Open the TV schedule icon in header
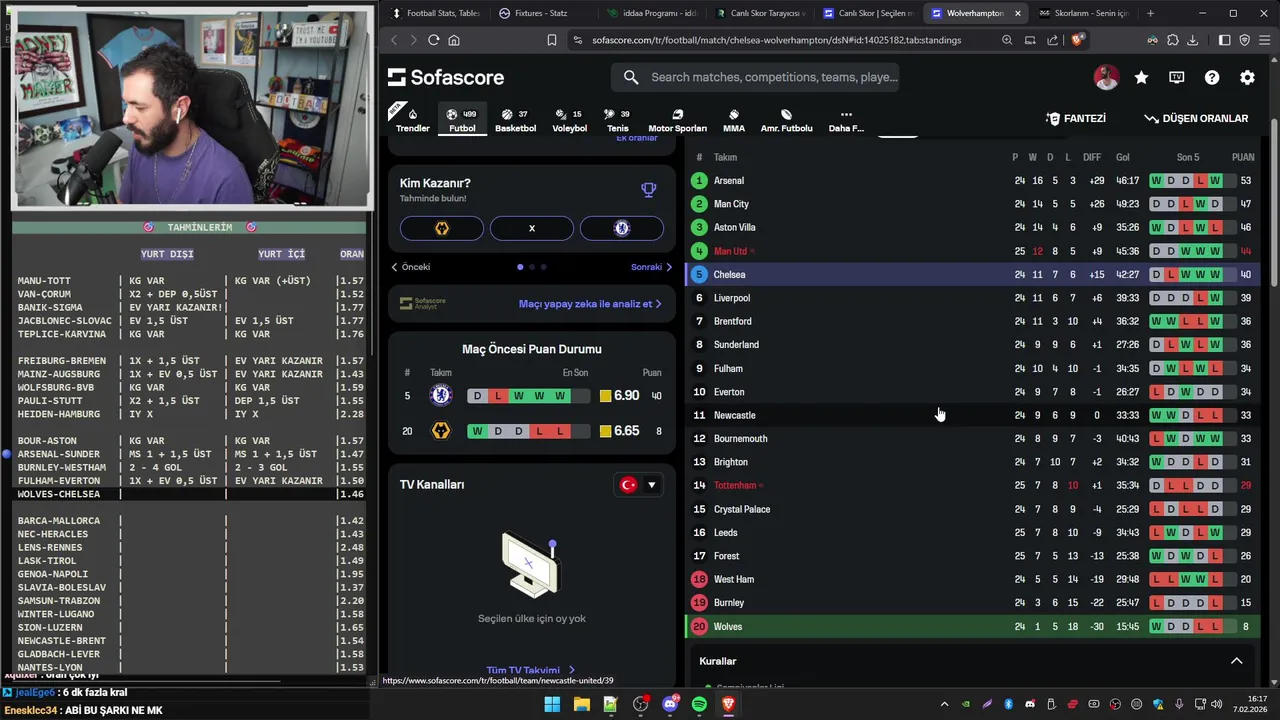This screenshot has height=720, width=1280. (x=1177, y=77)
